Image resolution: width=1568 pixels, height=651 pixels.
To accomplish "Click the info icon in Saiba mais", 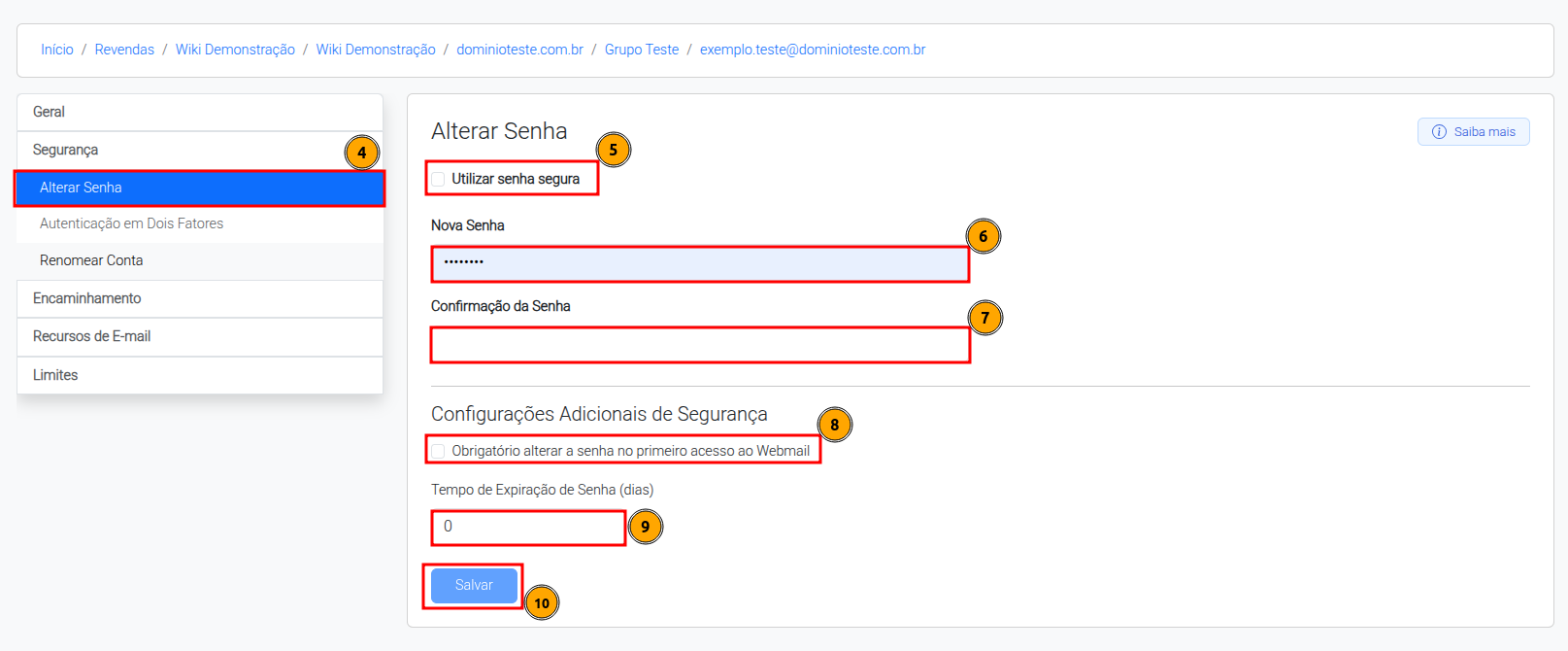I will [1439, 132].
